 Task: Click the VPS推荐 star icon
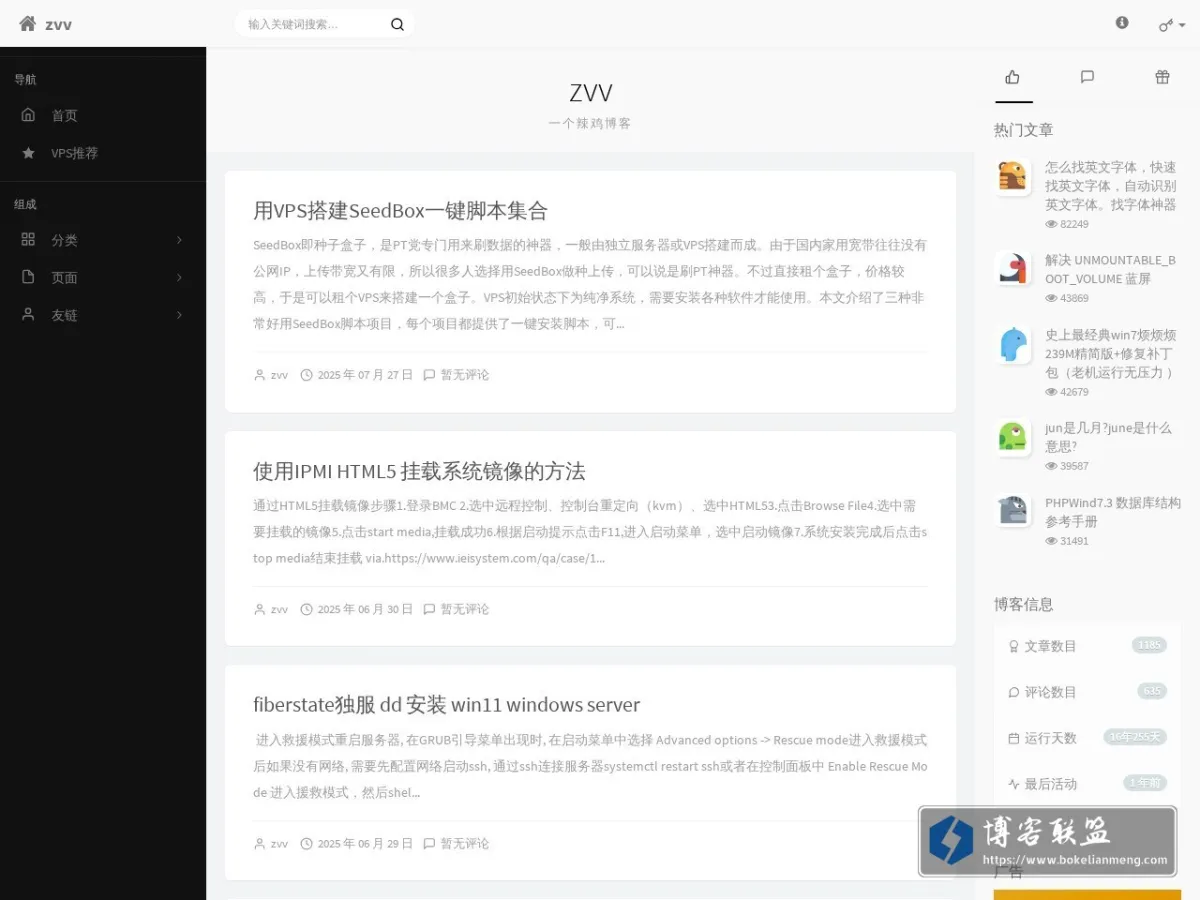click(28, 153)
